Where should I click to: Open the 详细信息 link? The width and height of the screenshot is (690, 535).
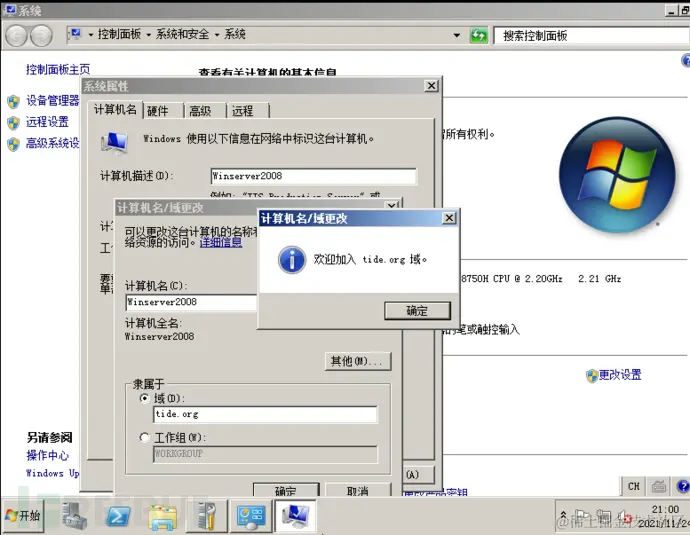click(x=221, y=242)
